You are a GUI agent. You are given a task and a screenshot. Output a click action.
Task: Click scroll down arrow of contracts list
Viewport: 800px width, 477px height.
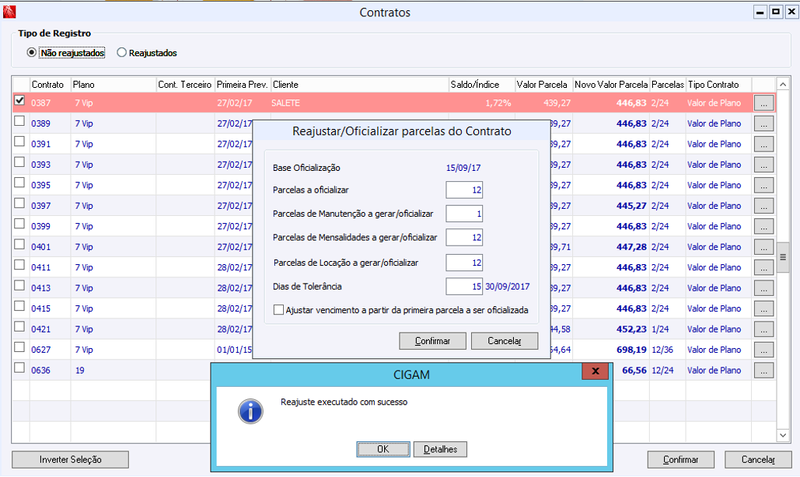(x=783, y=435)
